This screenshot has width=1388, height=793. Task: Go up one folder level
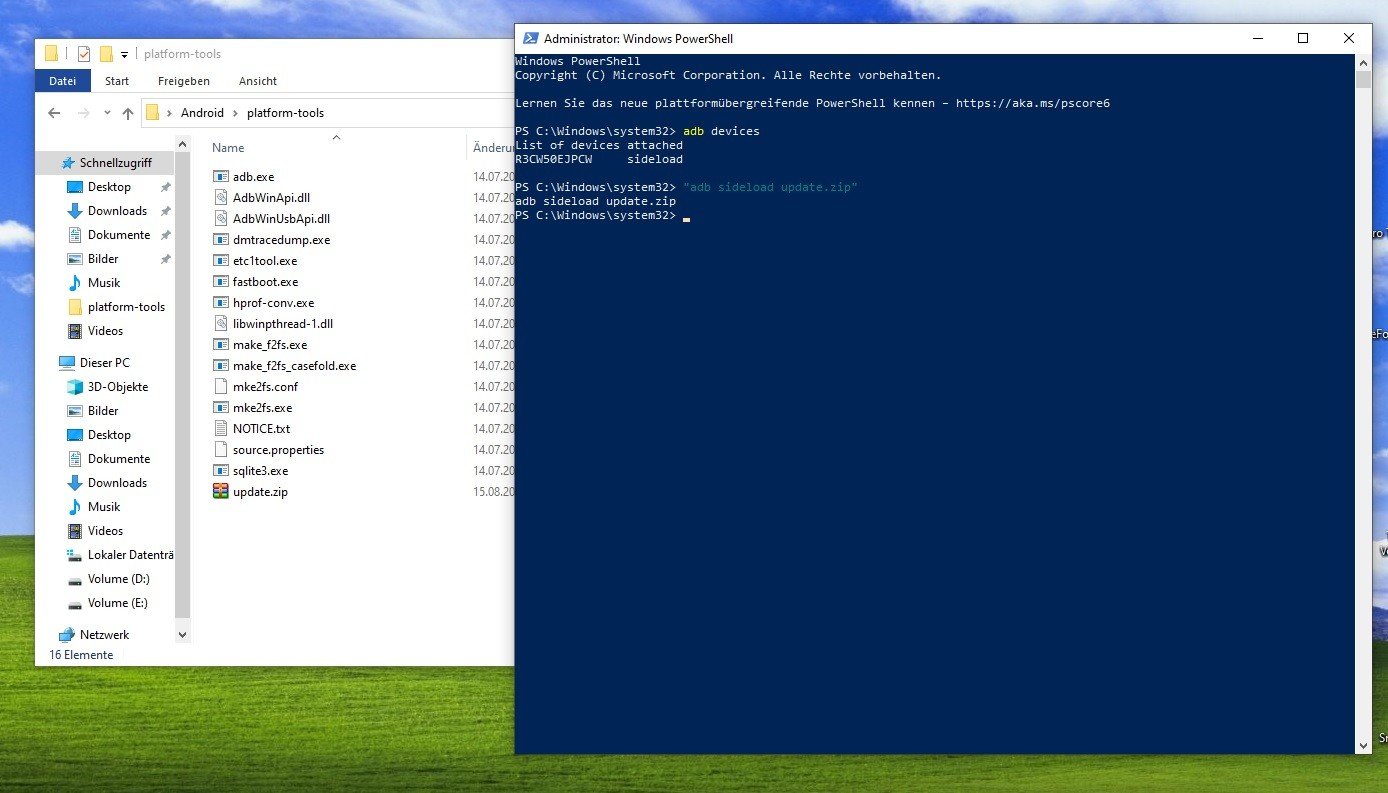click(128, 113)
